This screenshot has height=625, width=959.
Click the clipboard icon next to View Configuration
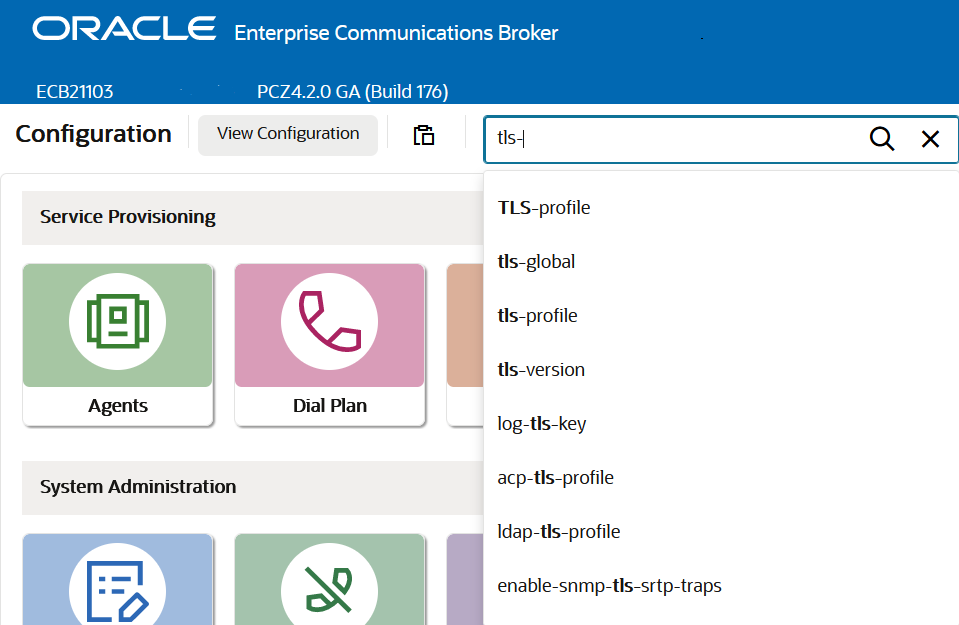click(x=424, y=134)
